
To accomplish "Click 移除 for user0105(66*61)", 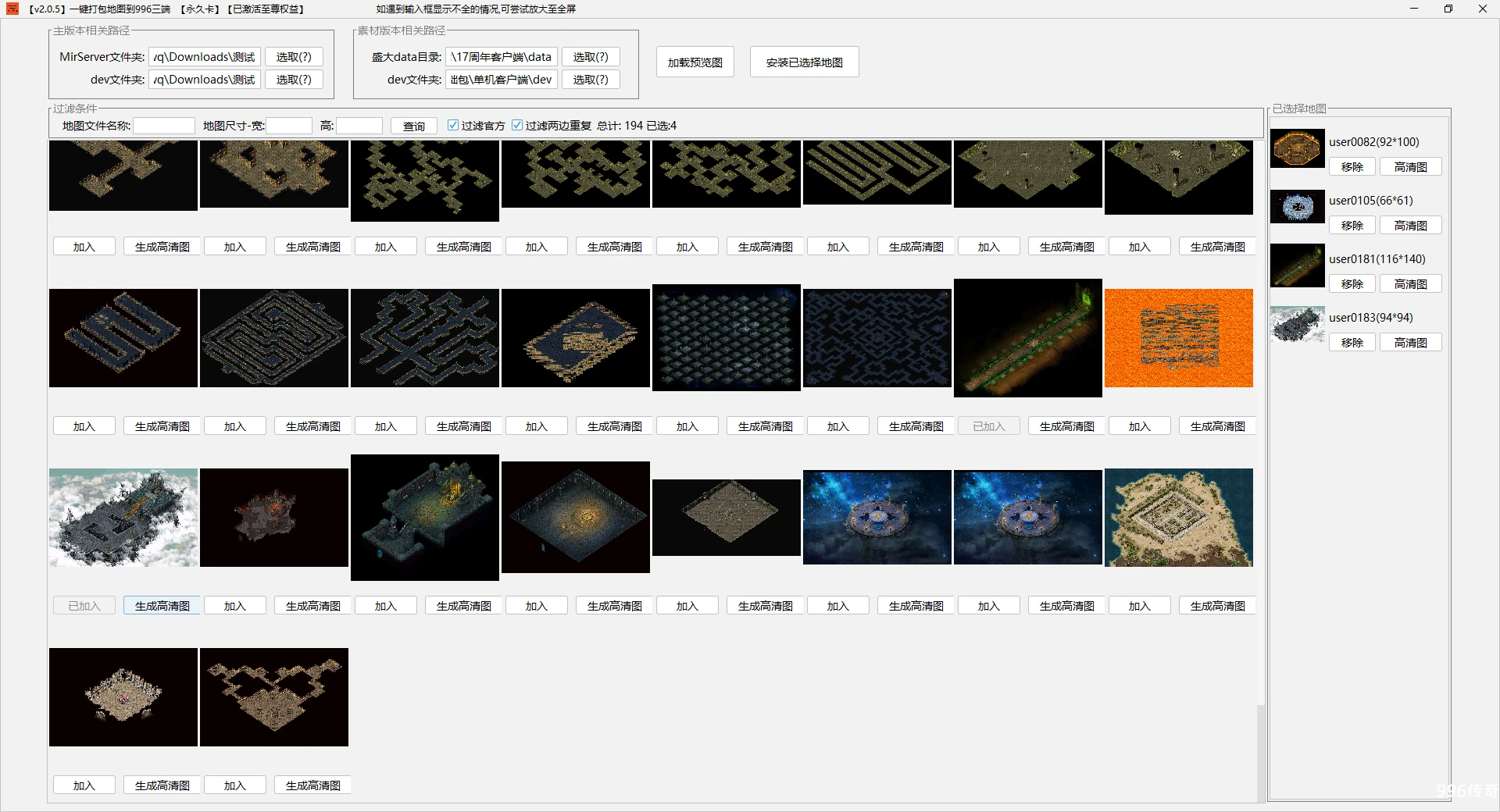I will [1352, 226].
